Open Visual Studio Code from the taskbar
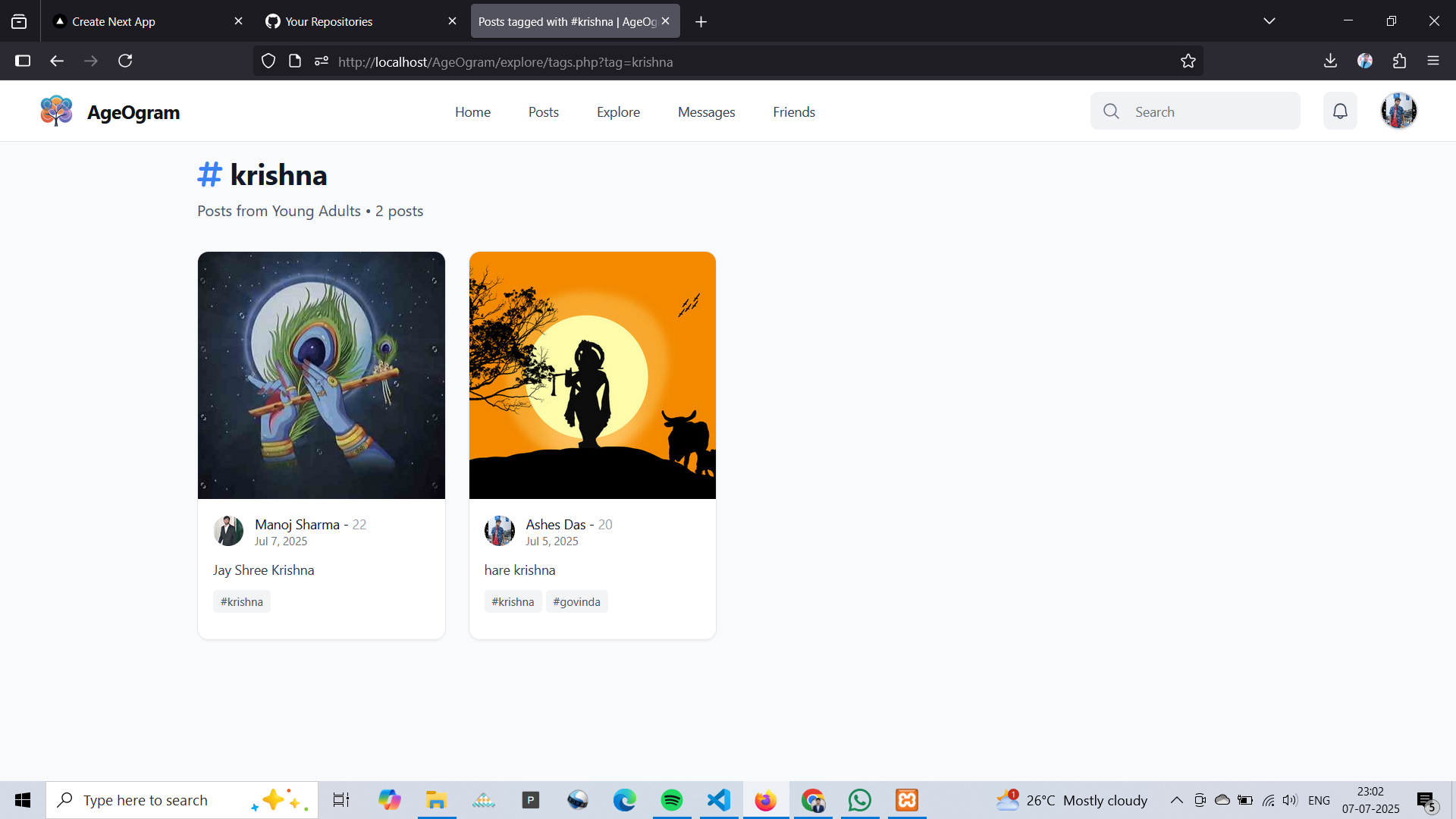The image size is (1456, 819). (x=718, y=800)
